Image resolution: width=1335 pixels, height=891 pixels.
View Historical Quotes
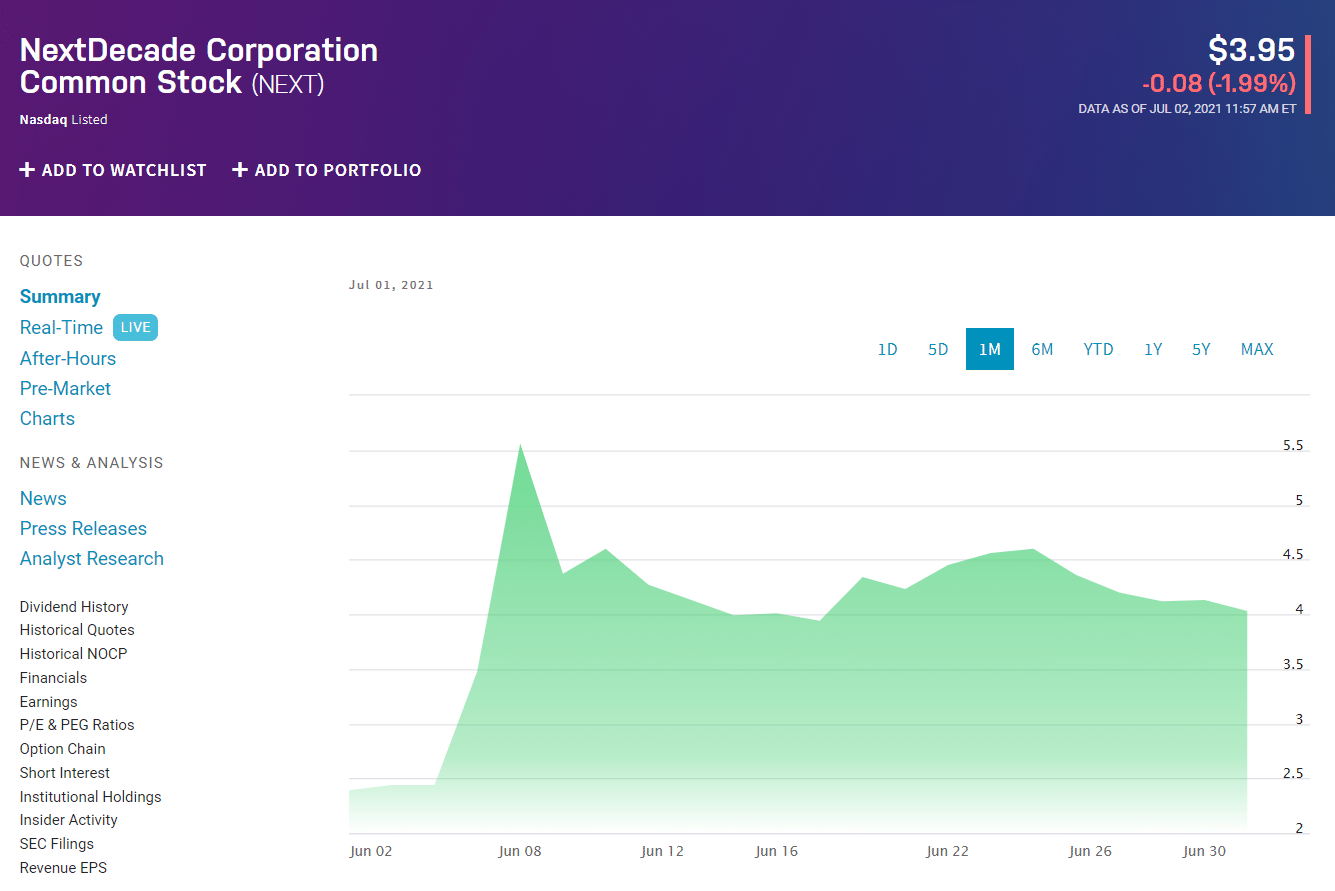[77, 630]
